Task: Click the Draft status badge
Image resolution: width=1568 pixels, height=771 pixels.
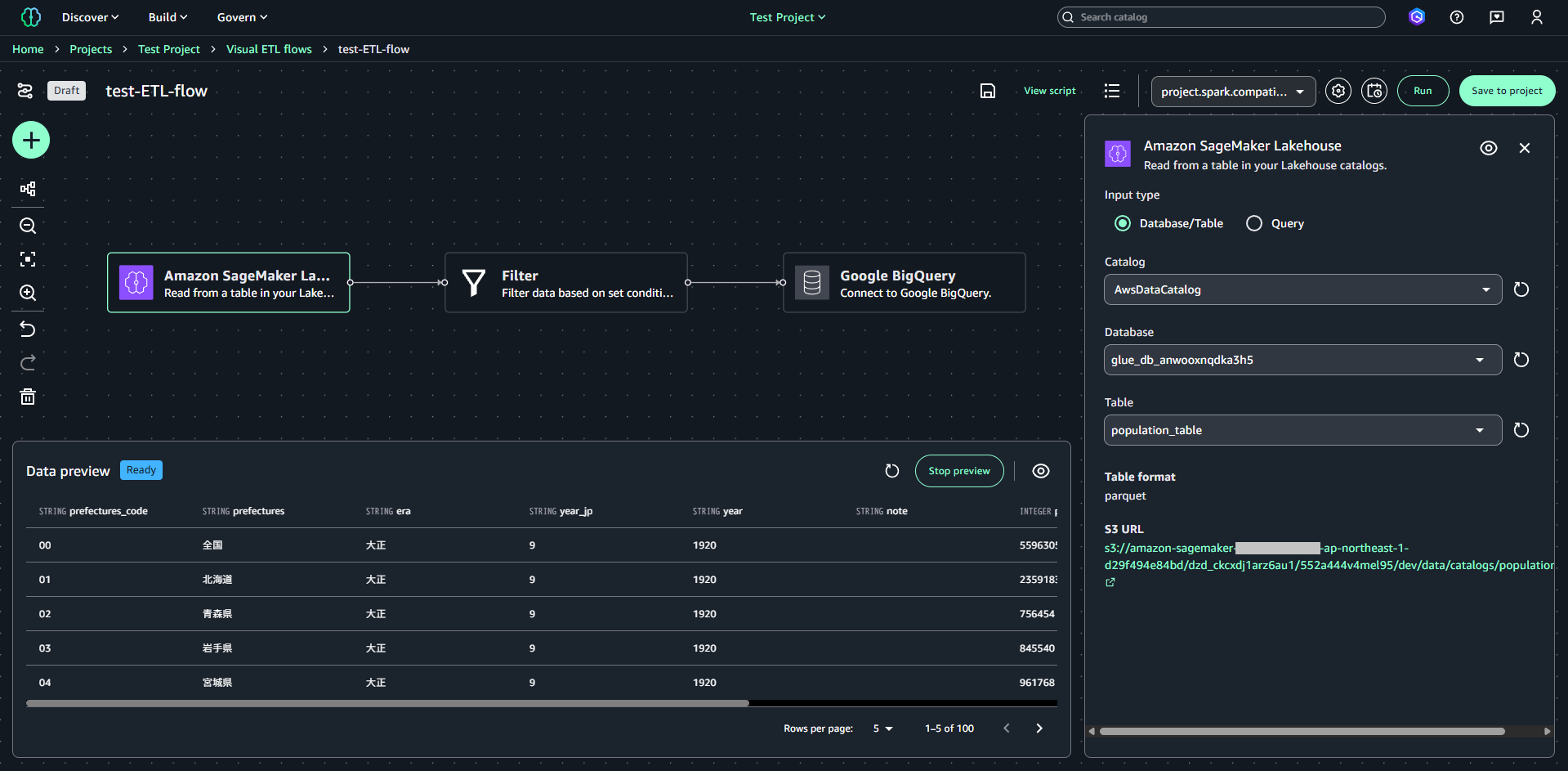Action: [67, 91]
